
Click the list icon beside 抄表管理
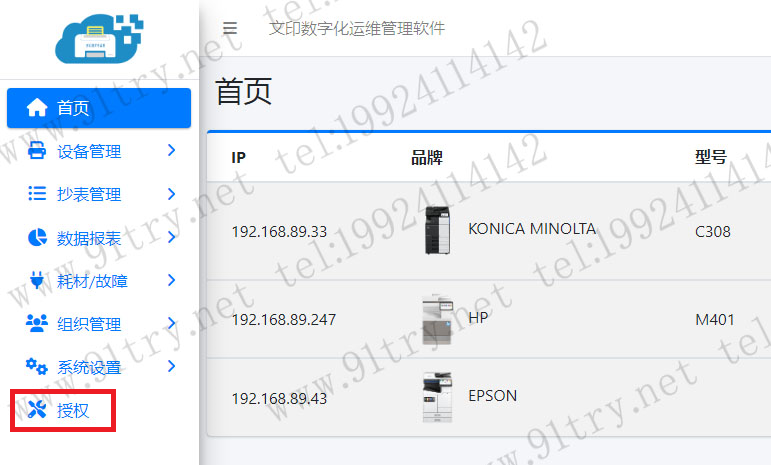[x=37, y=193]
